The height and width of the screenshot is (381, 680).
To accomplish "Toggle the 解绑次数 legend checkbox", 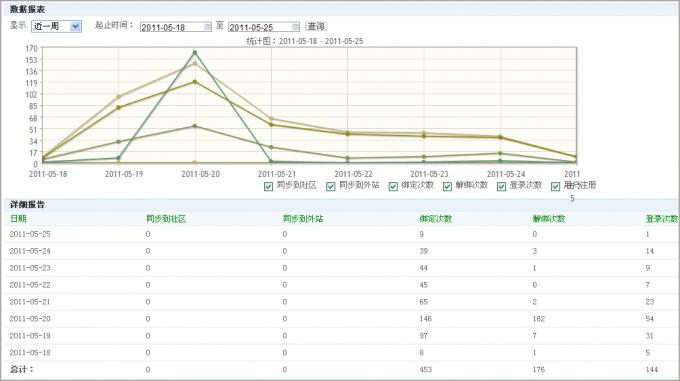I will (x=448, y=186).
